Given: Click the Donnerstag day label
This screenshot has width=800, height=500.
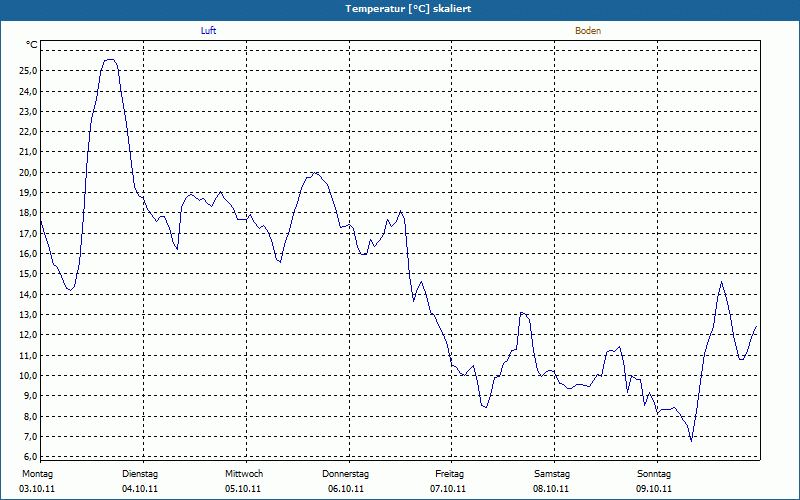Looking at the screenshot, I should (345, 474).
